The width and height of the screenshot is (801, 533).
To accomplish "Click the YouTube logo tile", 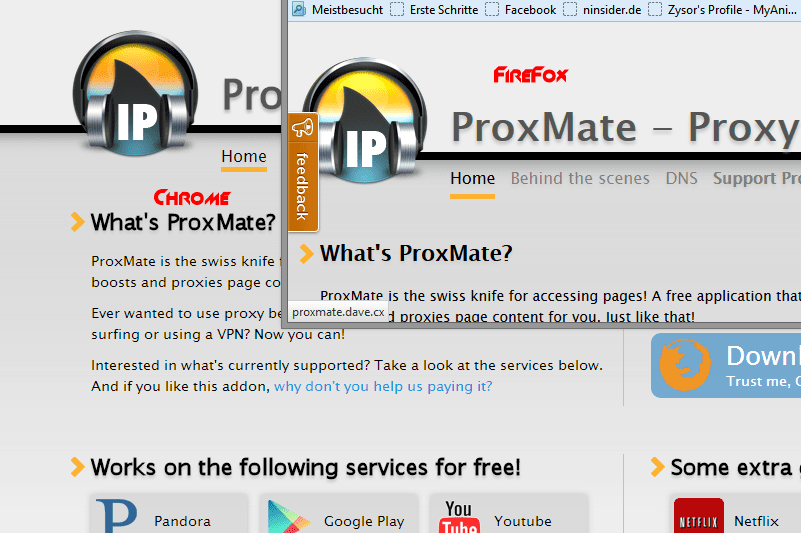I will click(x=459, y=517).
